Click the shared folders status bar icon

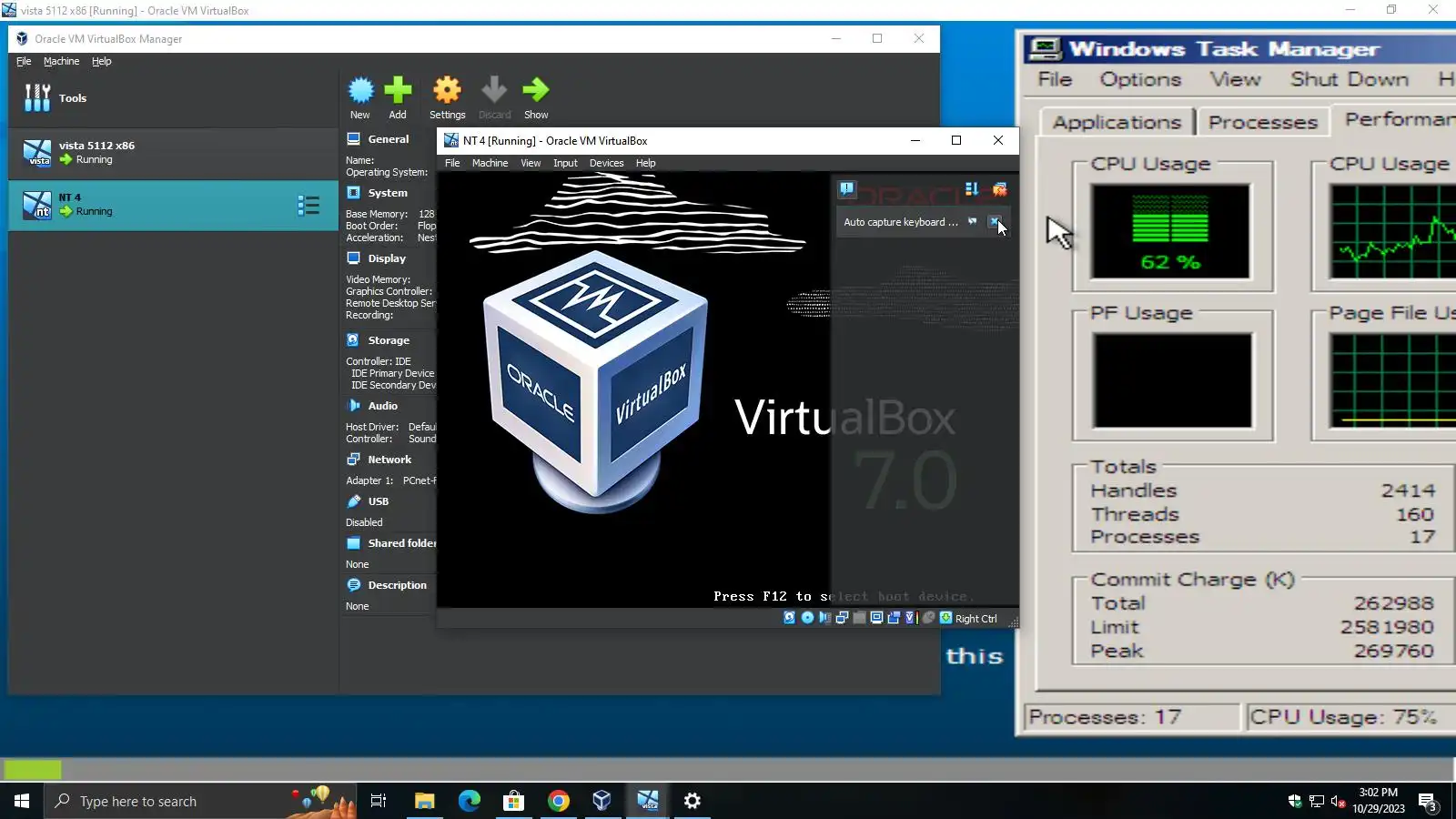click(x=859, y=618)
